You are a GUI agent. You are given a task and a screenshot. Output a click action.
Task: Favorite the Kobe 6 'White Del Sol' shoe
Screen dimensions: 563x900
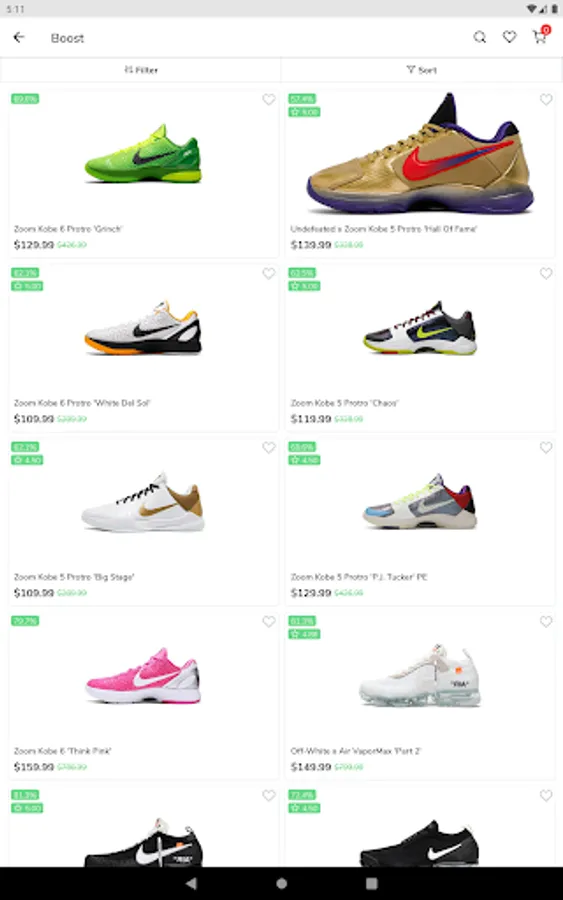269,273
